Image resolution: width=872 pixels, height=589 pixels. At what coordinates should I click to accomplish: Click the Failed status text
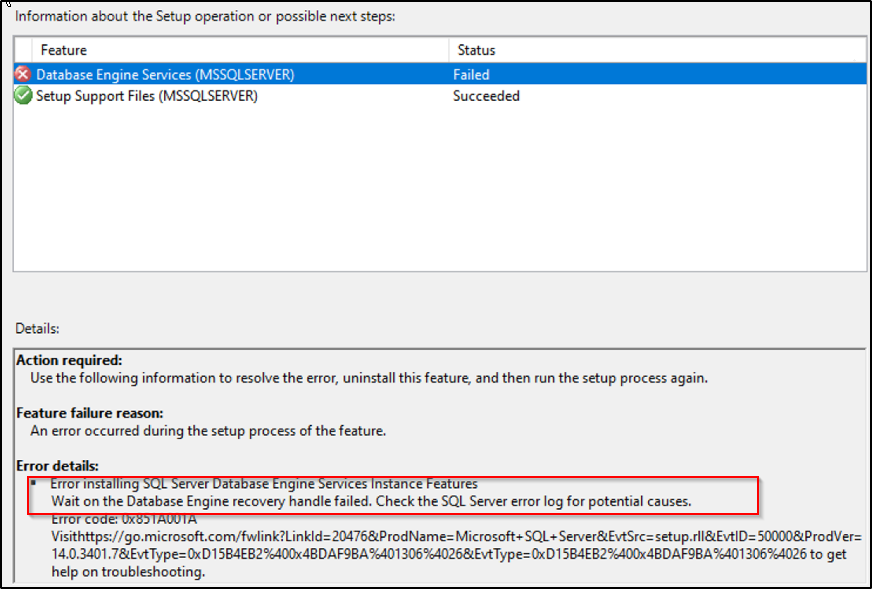point(470,72)
